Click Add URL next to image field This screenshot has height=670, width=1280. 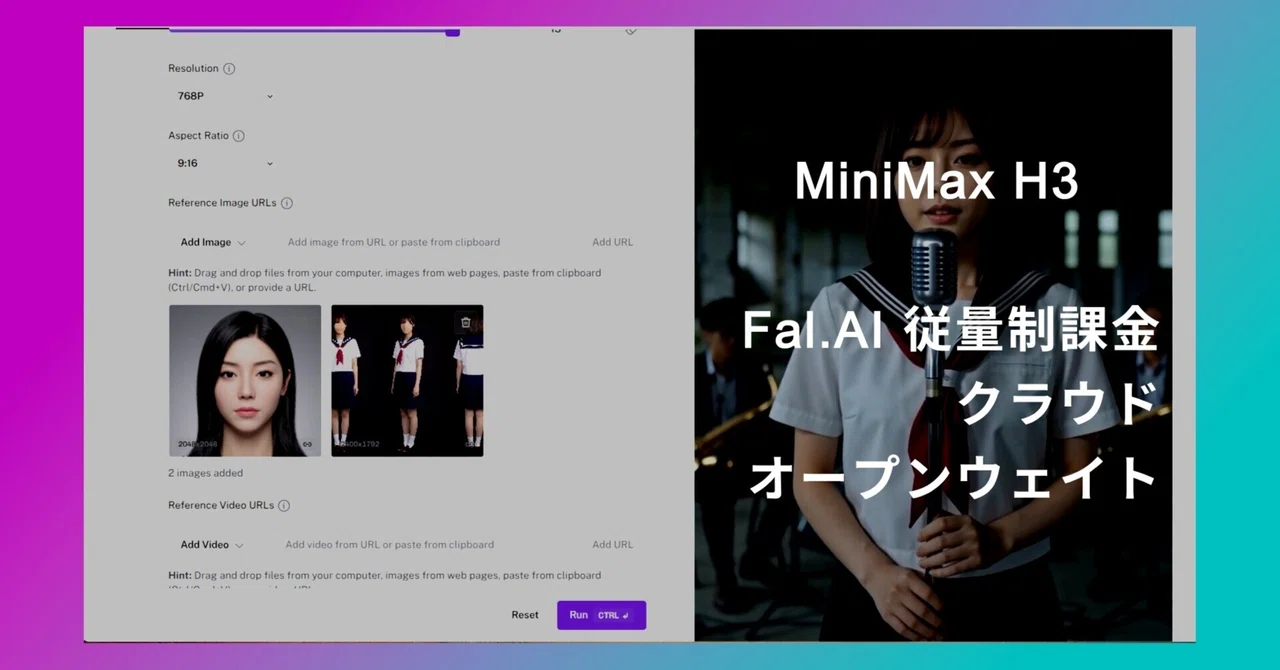point(612,242)
